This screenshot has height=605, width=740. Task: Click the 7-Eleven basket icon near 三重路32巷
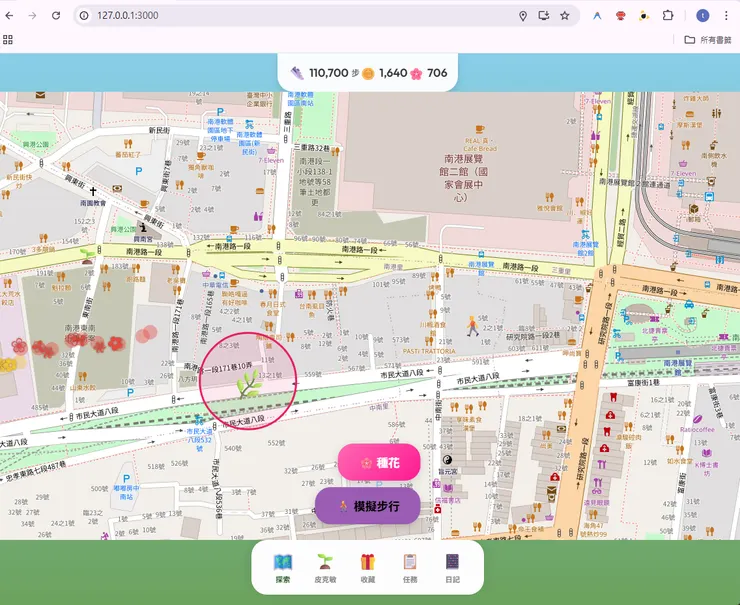[x=271, y=151]
